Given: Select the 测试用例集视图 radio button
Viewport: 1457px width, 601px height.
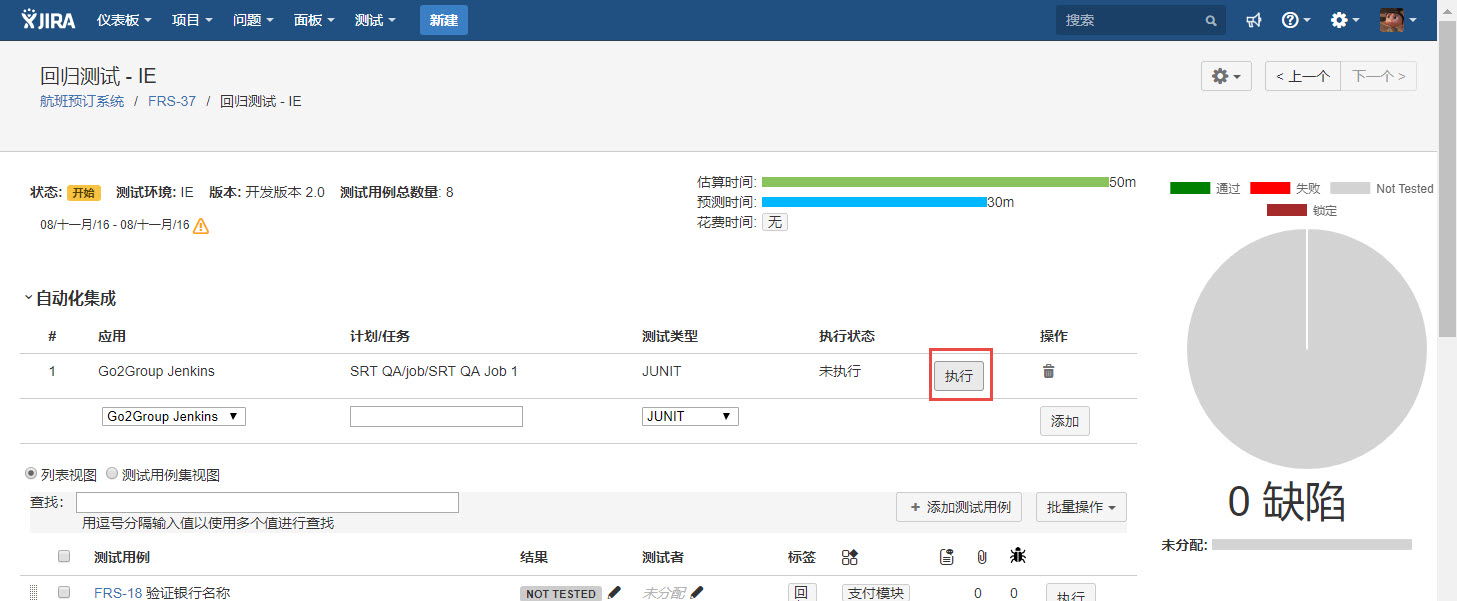Looking at the screenshot, I should coord(112,474).
